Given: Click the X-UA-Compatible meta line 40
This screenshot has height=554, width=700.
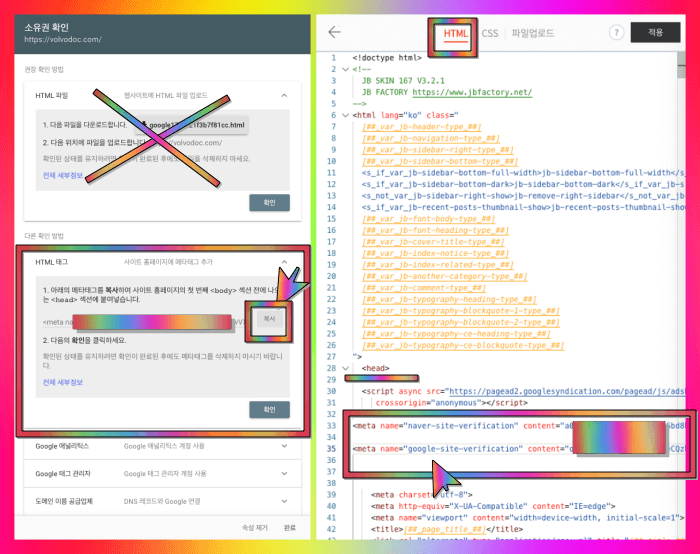Looking at the screenshot, I should click(x=493, y=506).
